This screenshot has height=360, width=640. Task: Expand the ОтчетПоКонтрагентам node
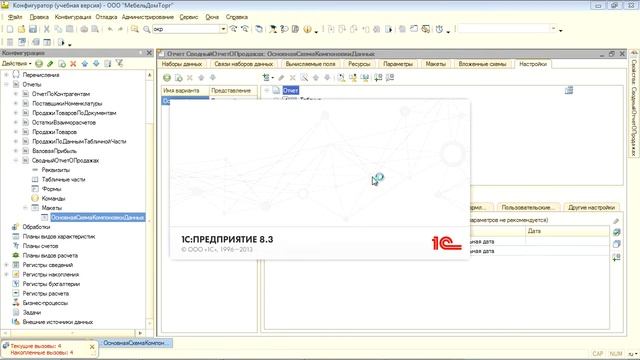click(16, 94)
